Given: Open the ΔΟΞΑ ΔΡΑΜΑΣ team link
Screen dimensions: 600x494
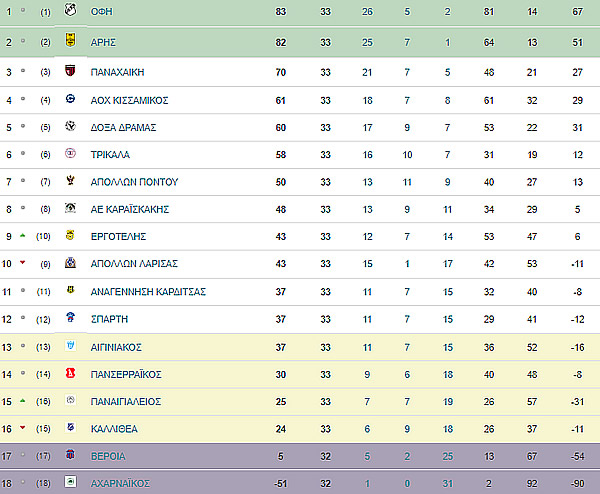Looking at the screenshot, I should coord(123,127).
